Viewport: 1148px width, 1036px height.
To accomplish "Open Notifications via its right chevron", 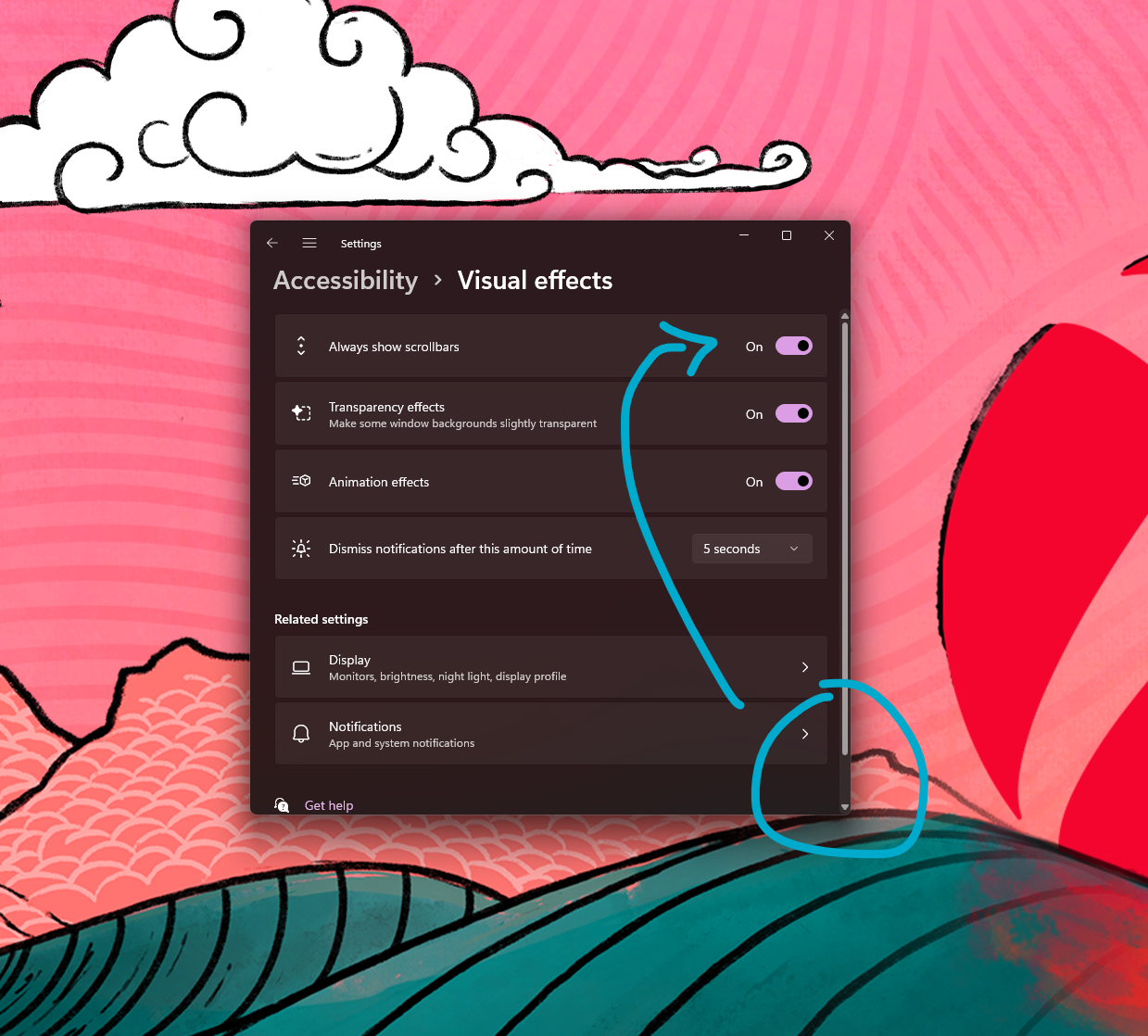I will (x=804, y=734).
